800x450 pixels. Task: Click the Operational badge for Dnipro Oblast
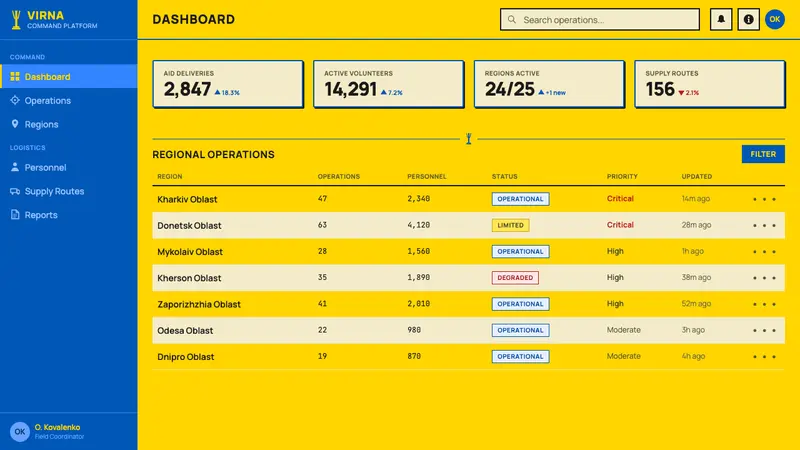point(520,357)
